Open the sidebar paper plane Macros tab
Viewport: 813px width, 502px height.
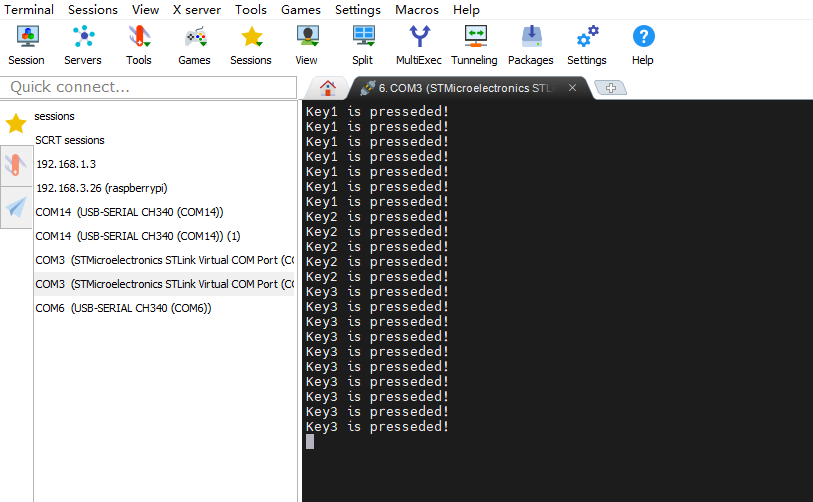tap(16, 207)
